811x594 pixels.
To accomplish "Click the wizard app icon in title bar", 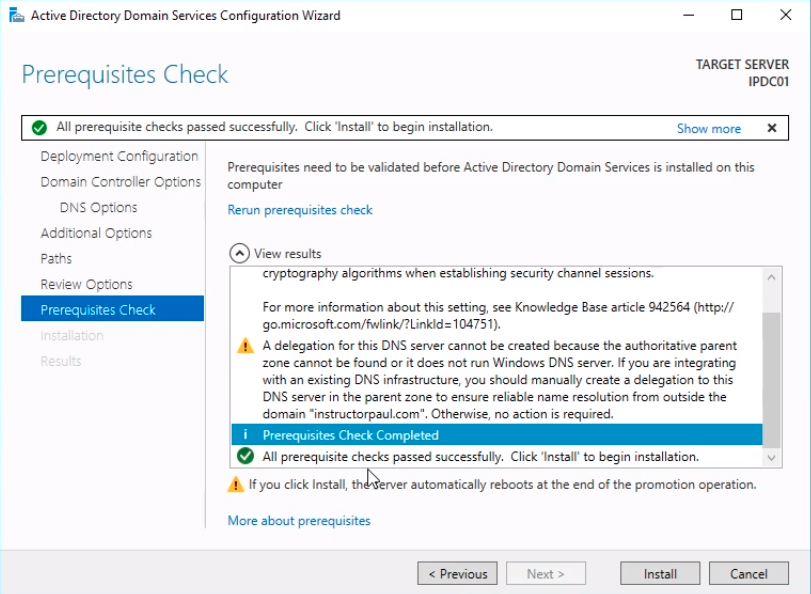I will point(17,16).
